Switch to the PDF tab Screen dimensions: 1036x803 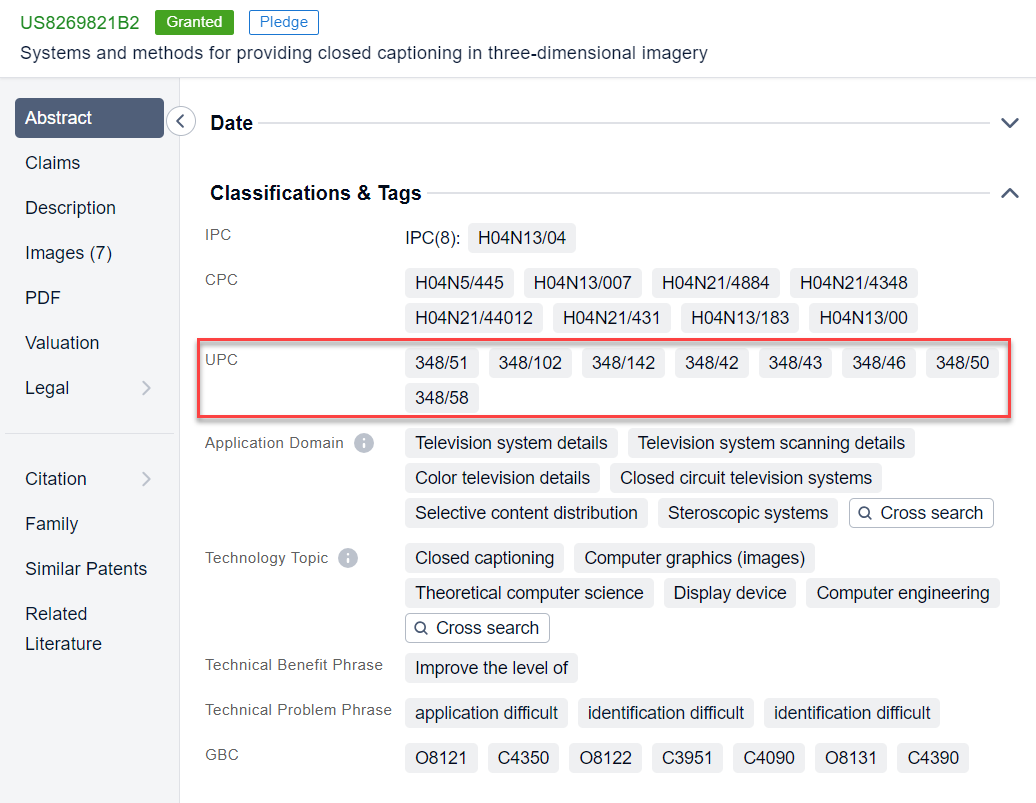[x=41, y=297]
